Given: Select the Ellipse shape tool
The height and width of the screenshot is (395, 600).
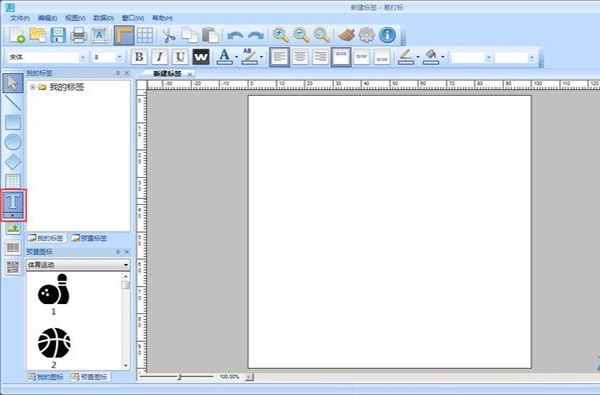Looking at the screenshot, I should tap(13, 142).
